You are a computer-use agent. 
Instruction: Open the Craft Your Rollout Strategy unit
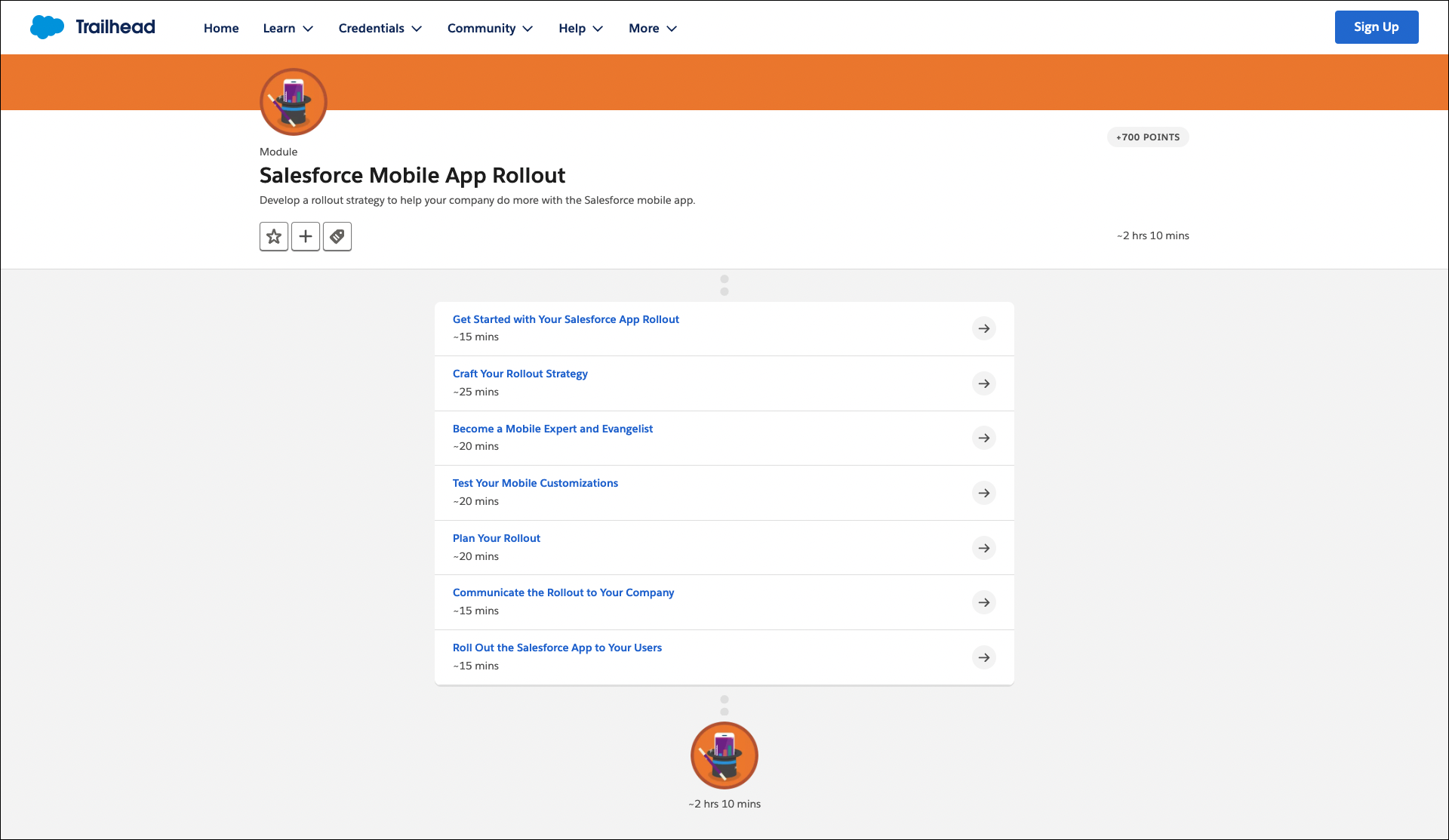pyautogui.click(x=520, y=374)
